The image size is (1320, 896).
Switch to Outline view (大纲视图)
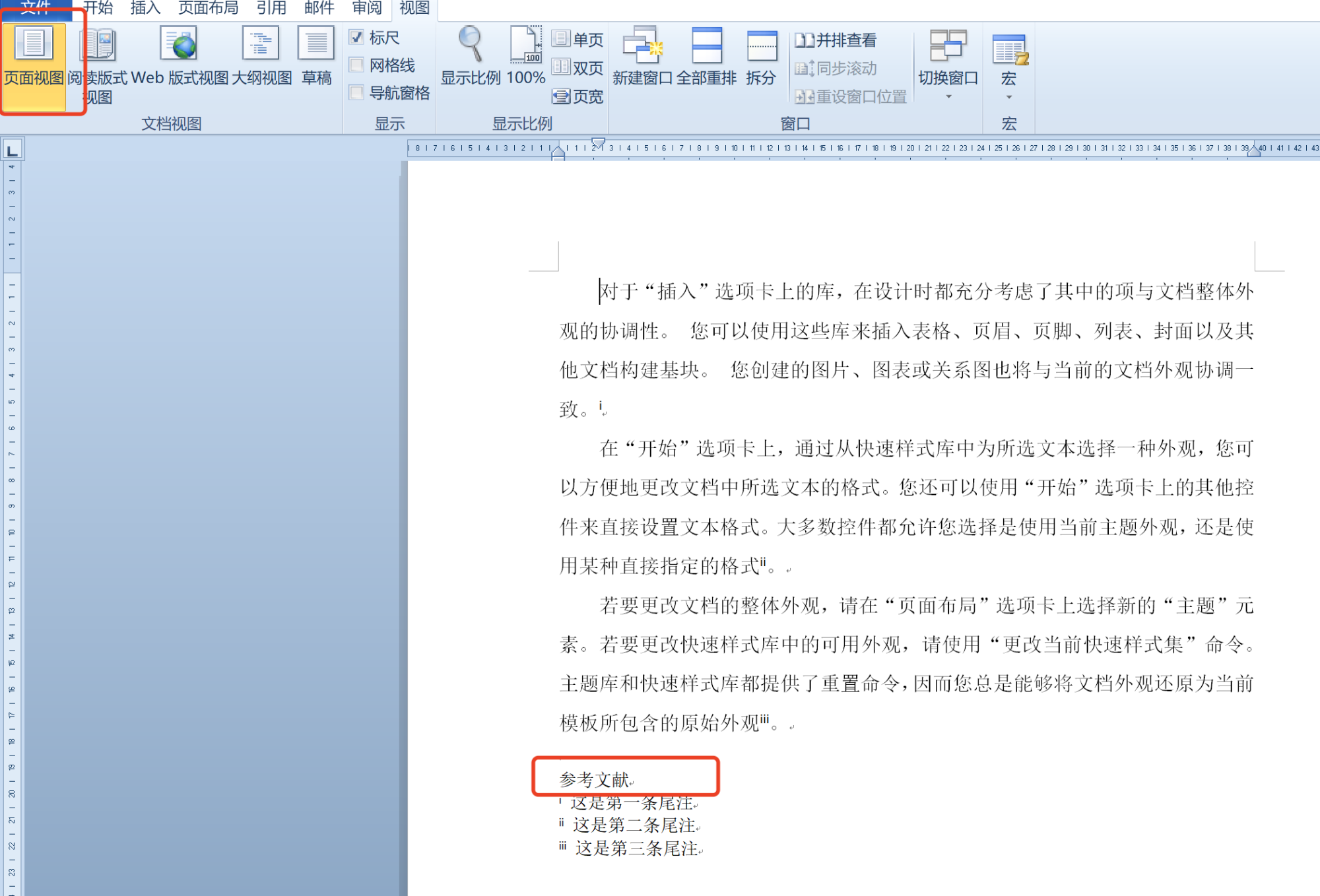pyautogui.click(x=261, y=58)
